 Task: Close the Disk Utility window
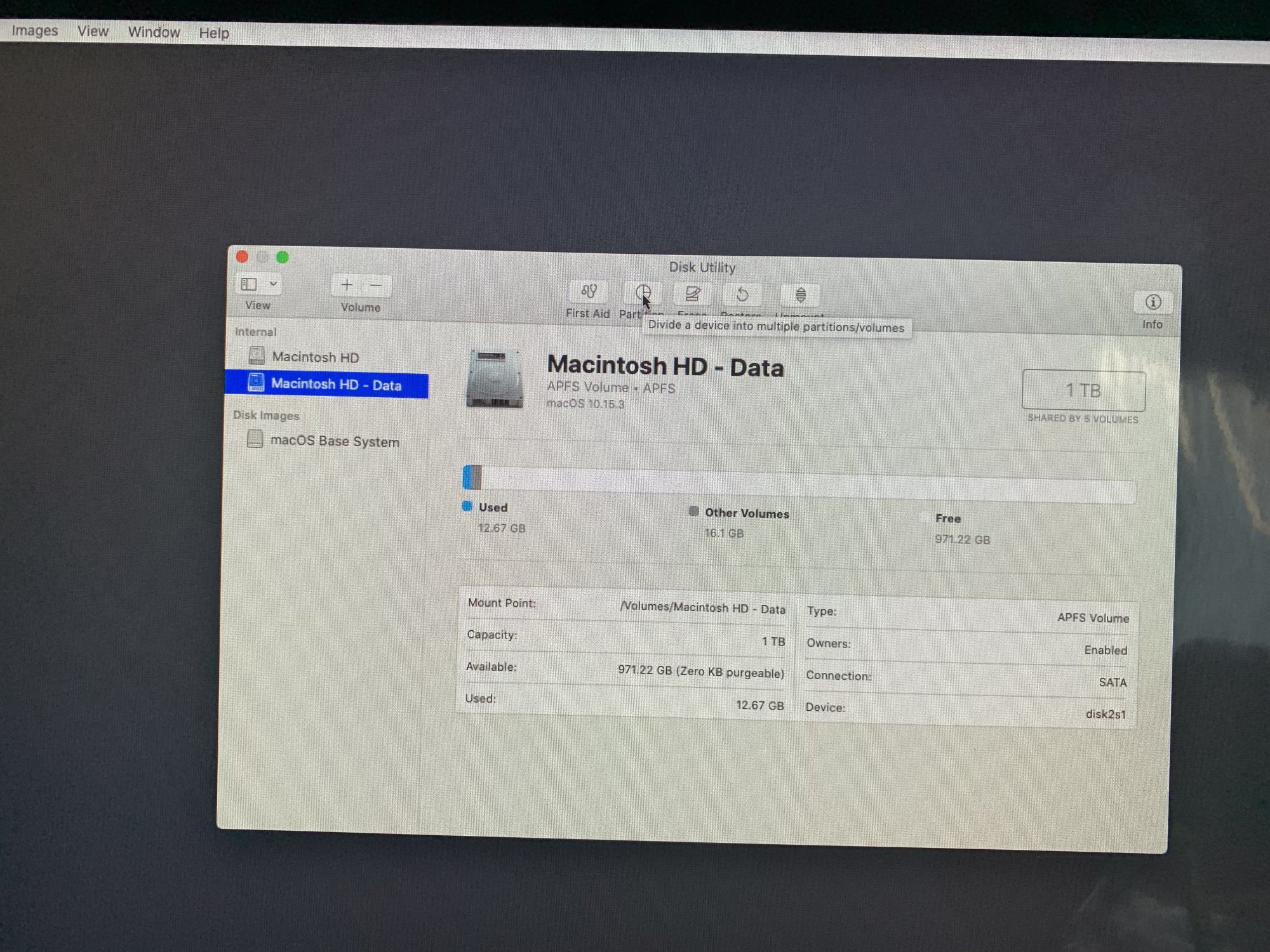click(242, 256)
